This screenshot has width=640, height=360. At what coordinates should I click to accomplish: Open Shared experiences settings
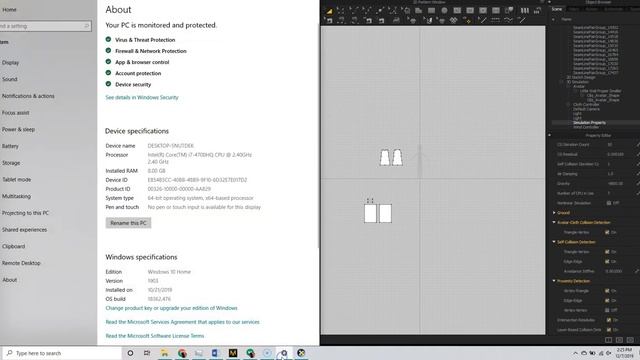tap(24, 230)
